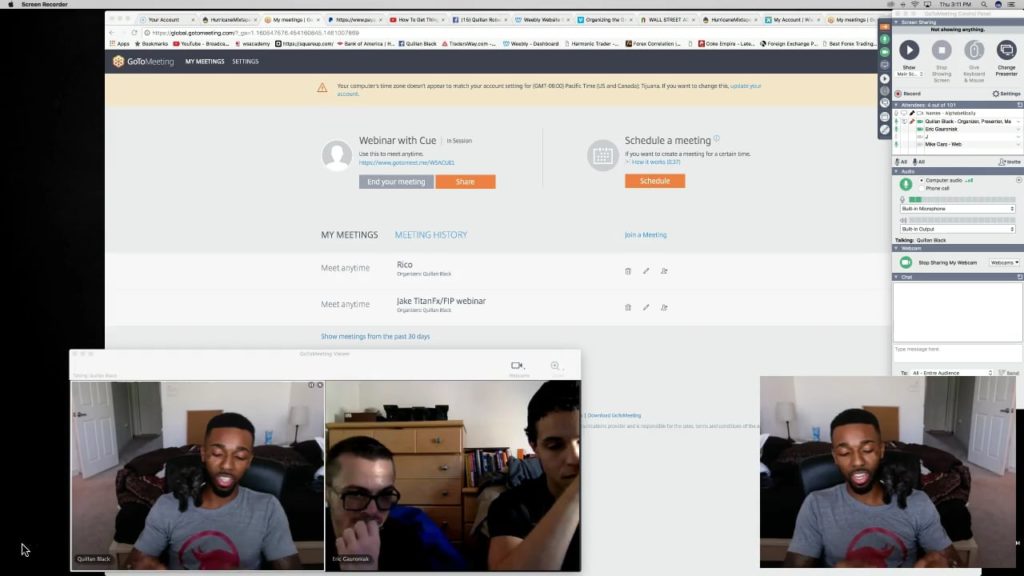1024x576 pixels.
Task: Collapse the Attendees pane
Action: click(x=896, y=104)
